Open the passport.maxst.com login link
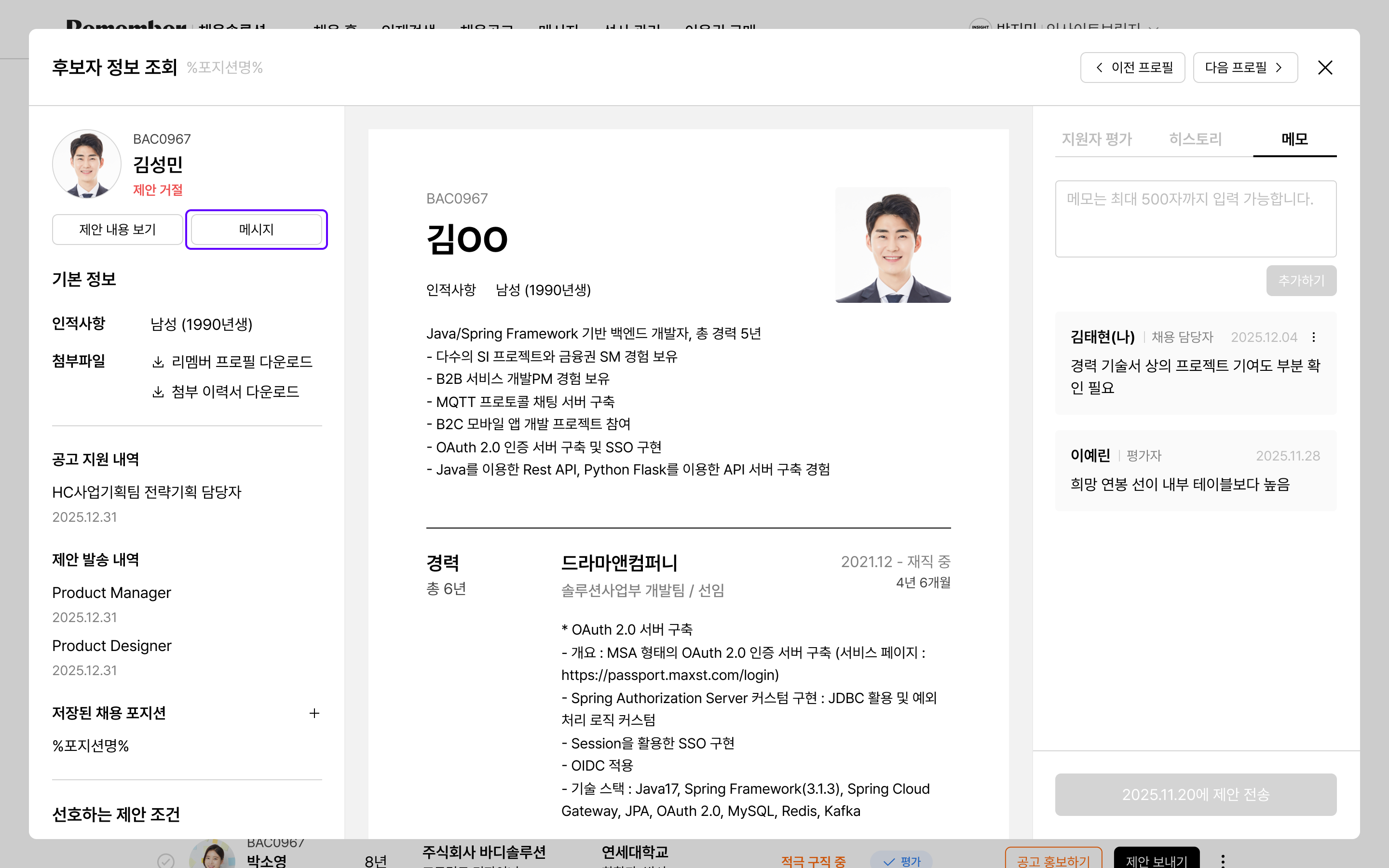Image resolution: width=1389 pixels, height=868 pixels. 669,675
